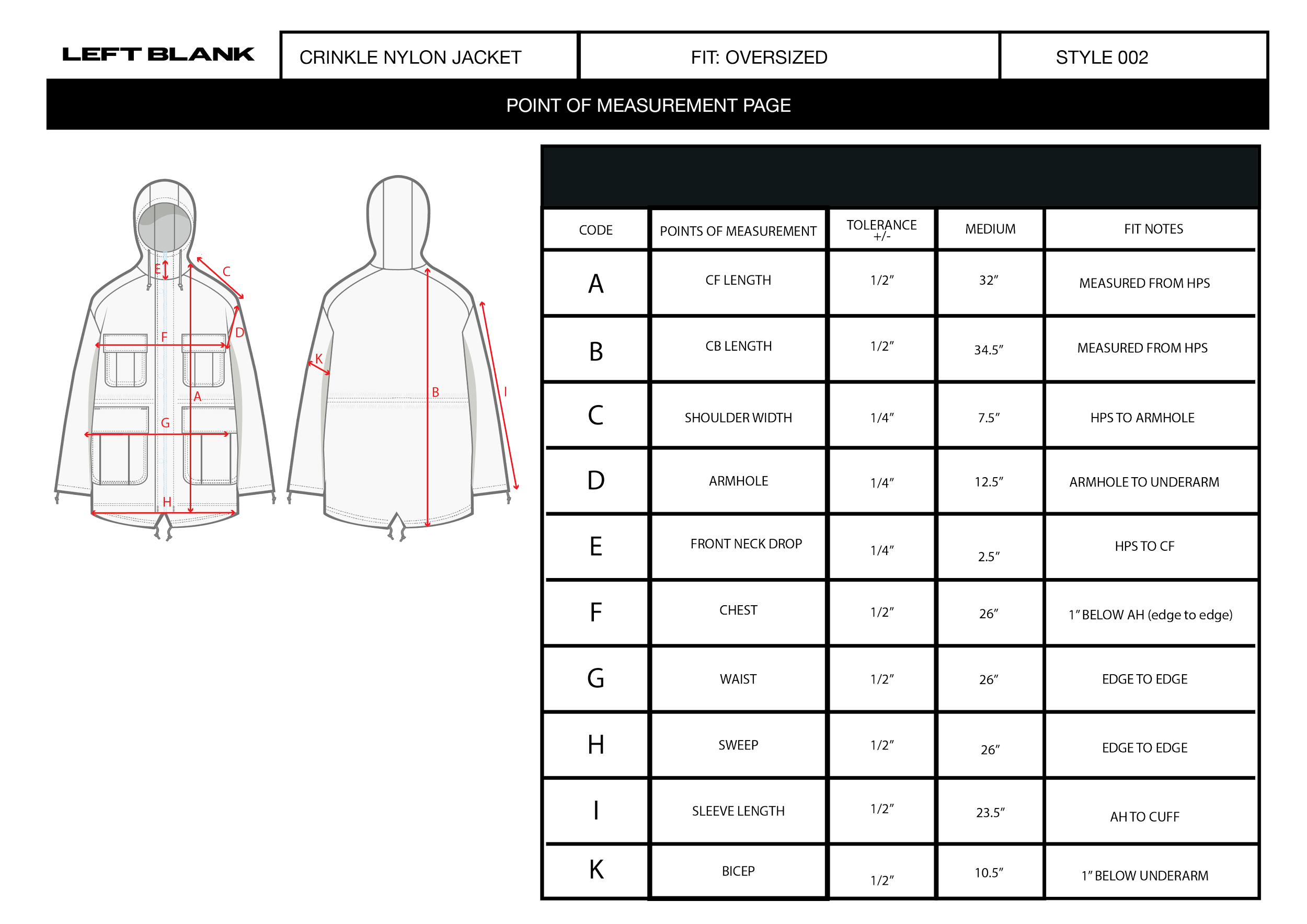Click code letter H in table

pos(595,744)
